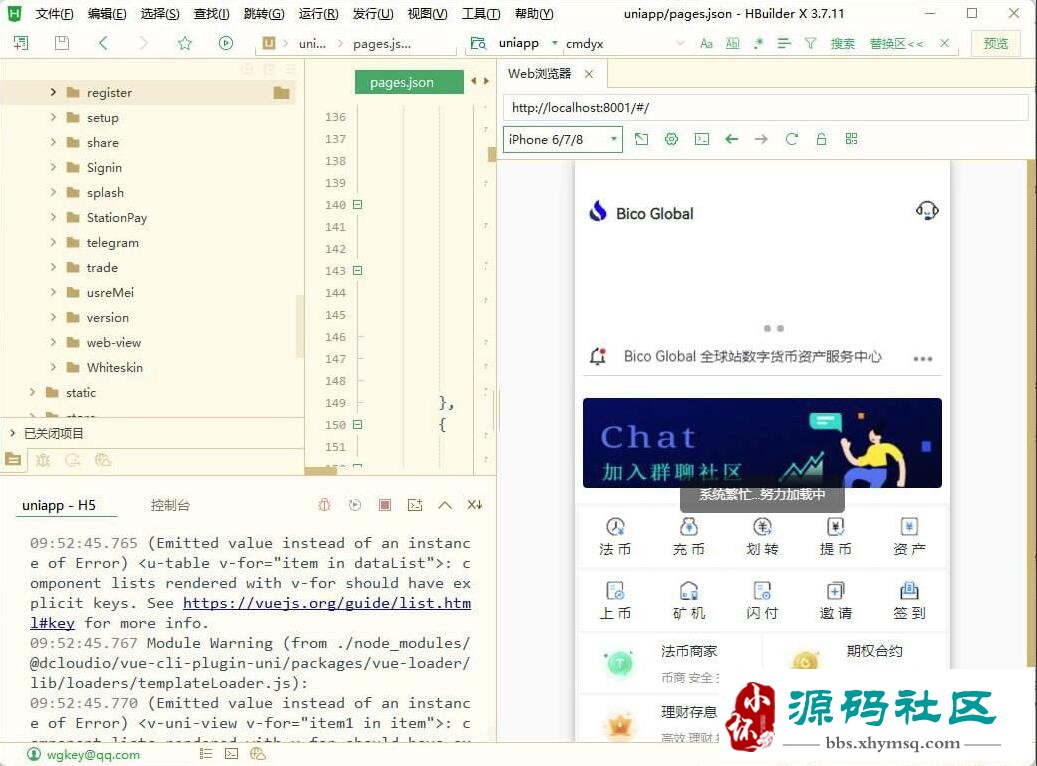Click the browser URL address field

[765, 108]
